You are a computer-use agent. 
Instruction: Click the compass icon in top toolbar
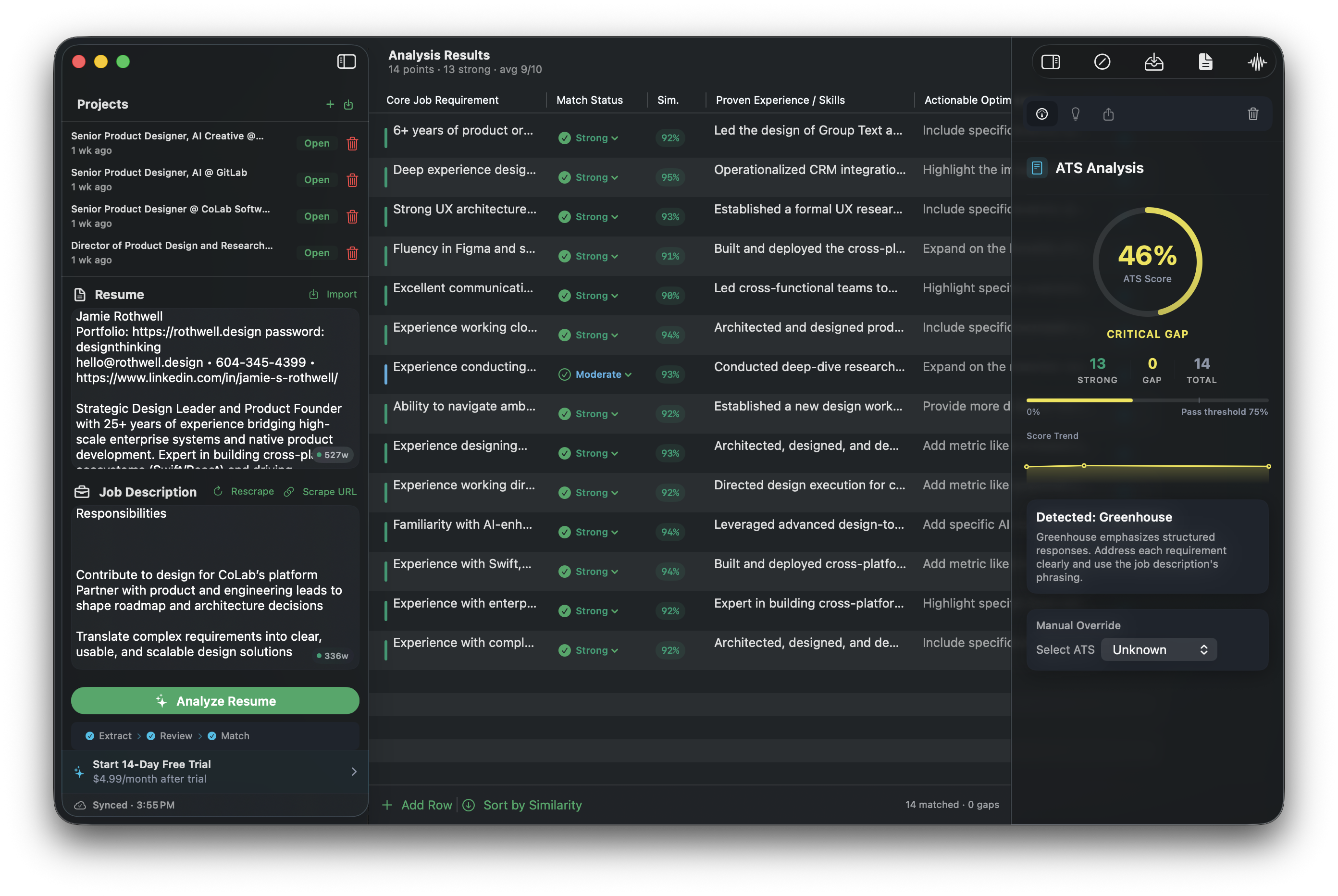point(1102,62)
